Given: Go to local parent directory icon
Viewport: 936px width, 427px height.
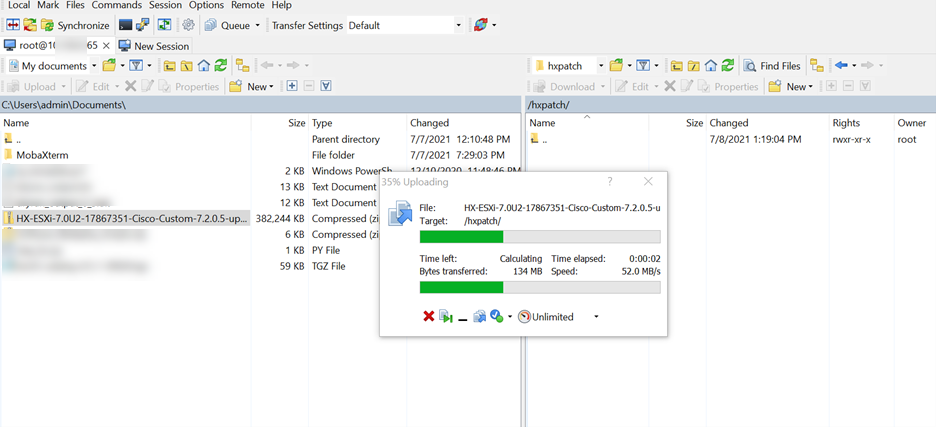Looking at the screenshot, I should pos(170,66).
